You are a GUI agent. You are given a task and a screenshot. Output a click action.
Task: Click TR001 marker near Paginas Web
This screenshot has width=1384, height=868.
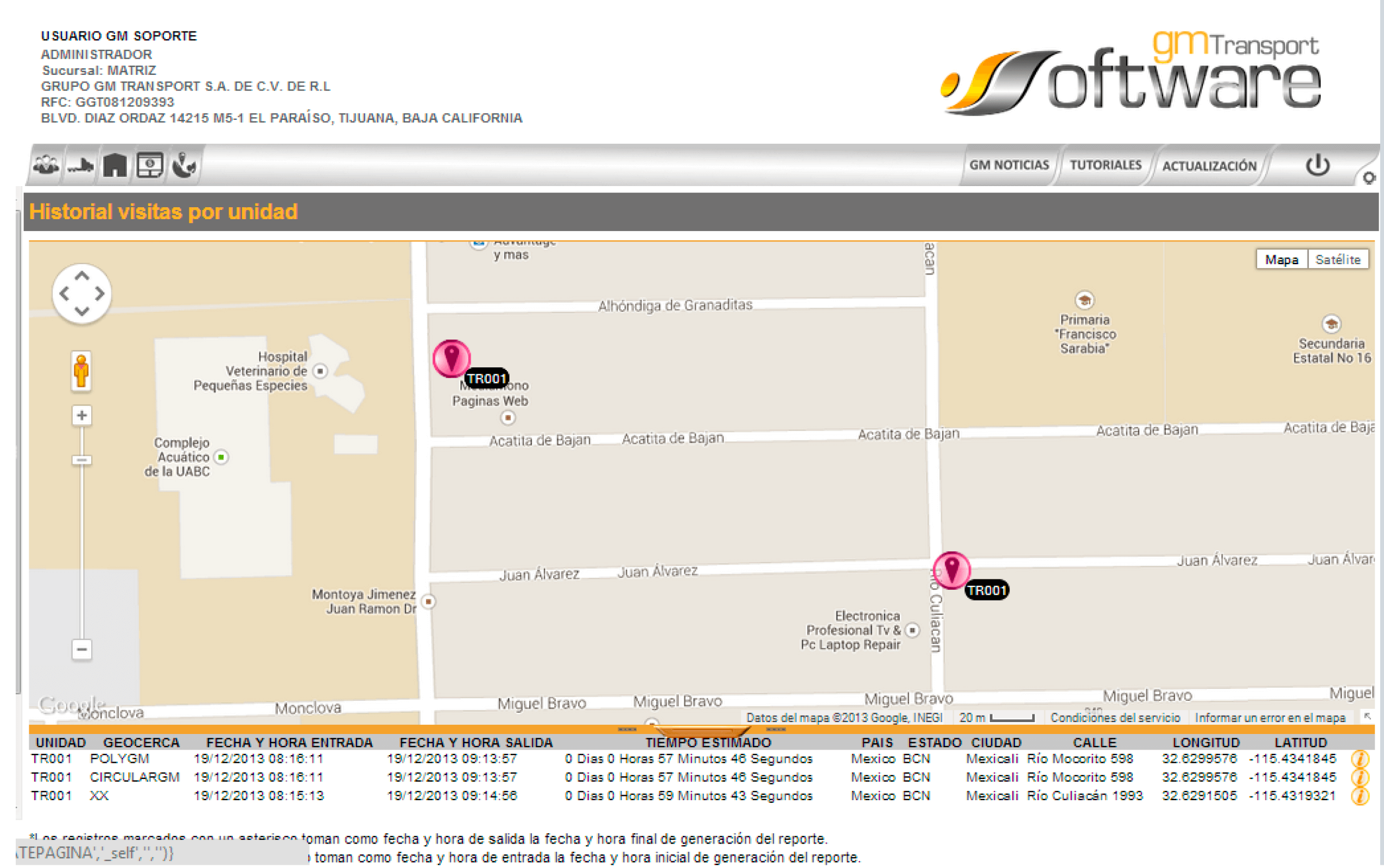[452, 358]
